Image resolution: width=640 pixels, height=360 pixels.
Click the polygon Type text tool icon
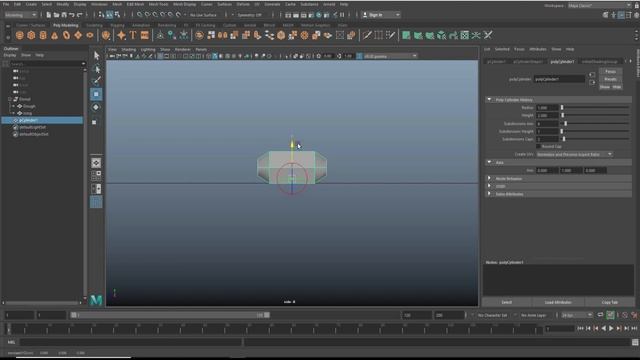click(133, 36)
